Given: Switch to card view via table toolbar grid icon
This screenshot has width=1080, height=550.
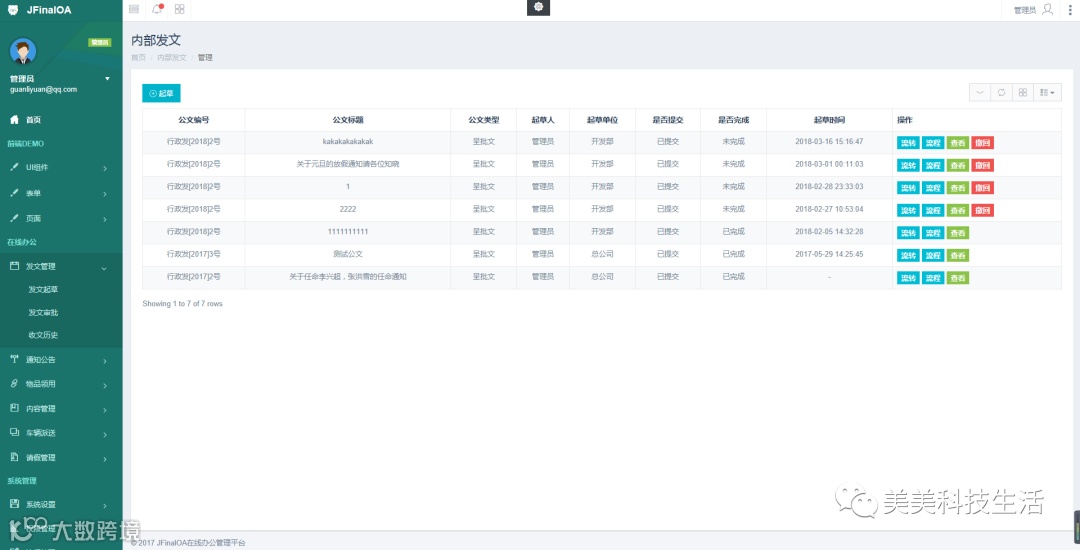Looking at the screenshot, I should click(1023, 92).
